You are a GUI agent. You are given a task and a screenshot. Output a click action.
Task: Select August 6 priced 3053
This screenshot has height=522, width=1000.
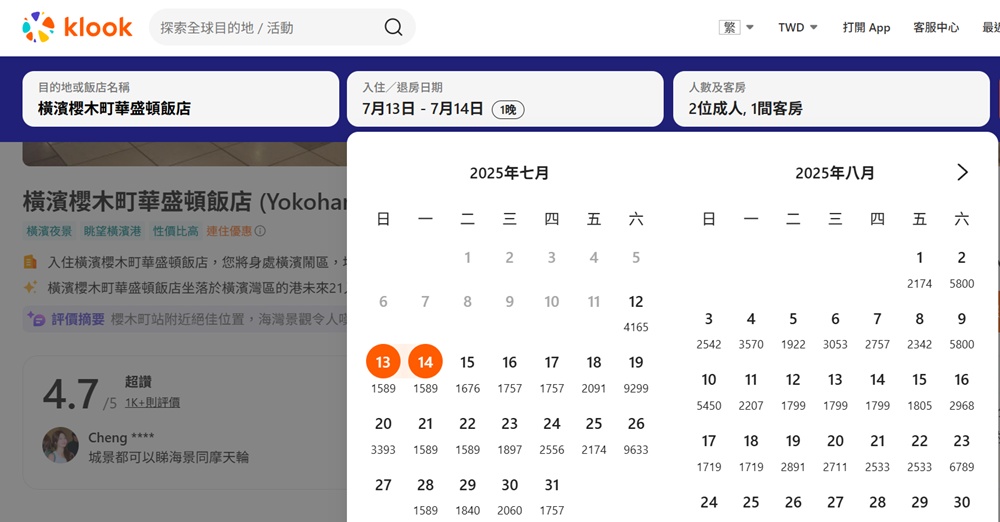pyautogui.click(x=835, y=330)
